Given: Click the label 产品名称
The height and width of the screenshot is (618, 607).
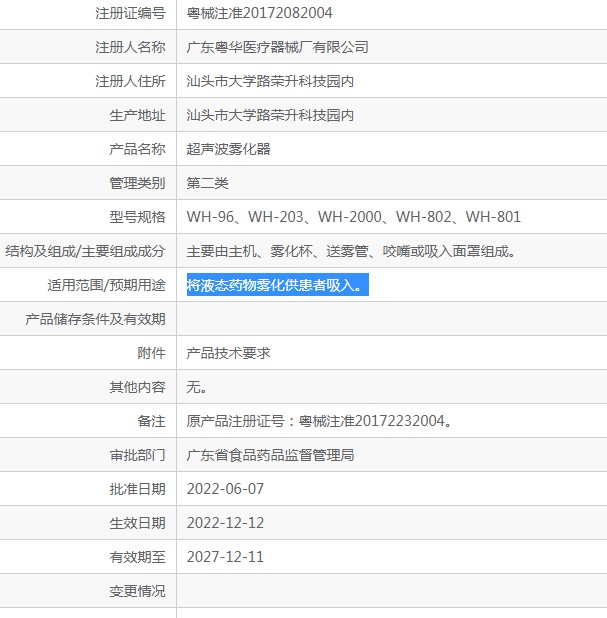Looking at the screenshot, I should [137, 149].
